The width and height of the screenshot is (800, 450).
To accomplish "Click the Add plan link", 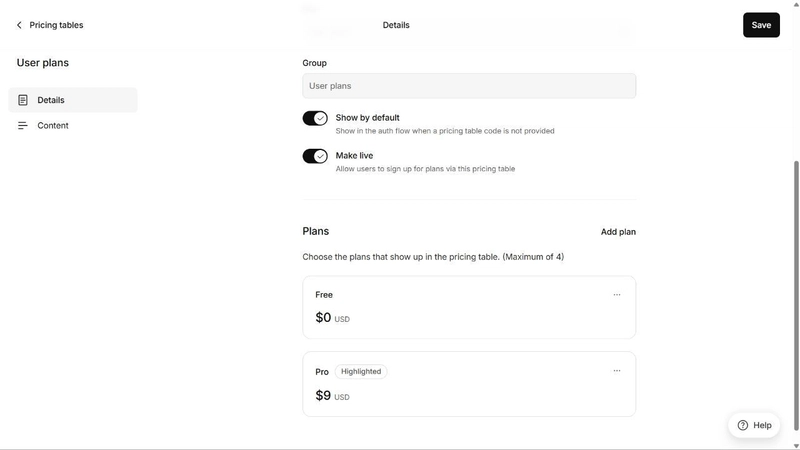I will click(618, 232).
